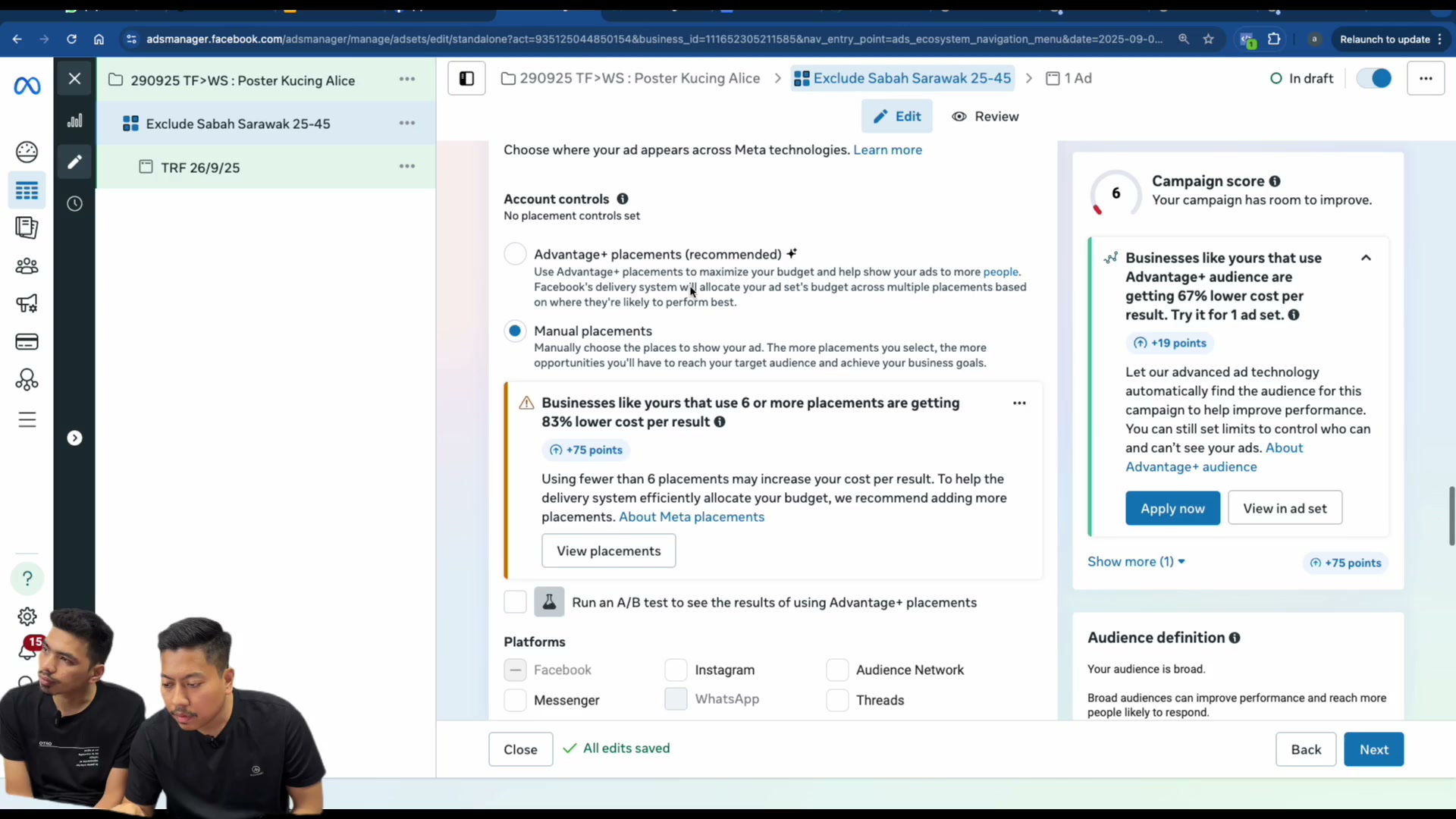Open options menu on placements warning card
1456x819 pixels.
(x=1019, y=403)
